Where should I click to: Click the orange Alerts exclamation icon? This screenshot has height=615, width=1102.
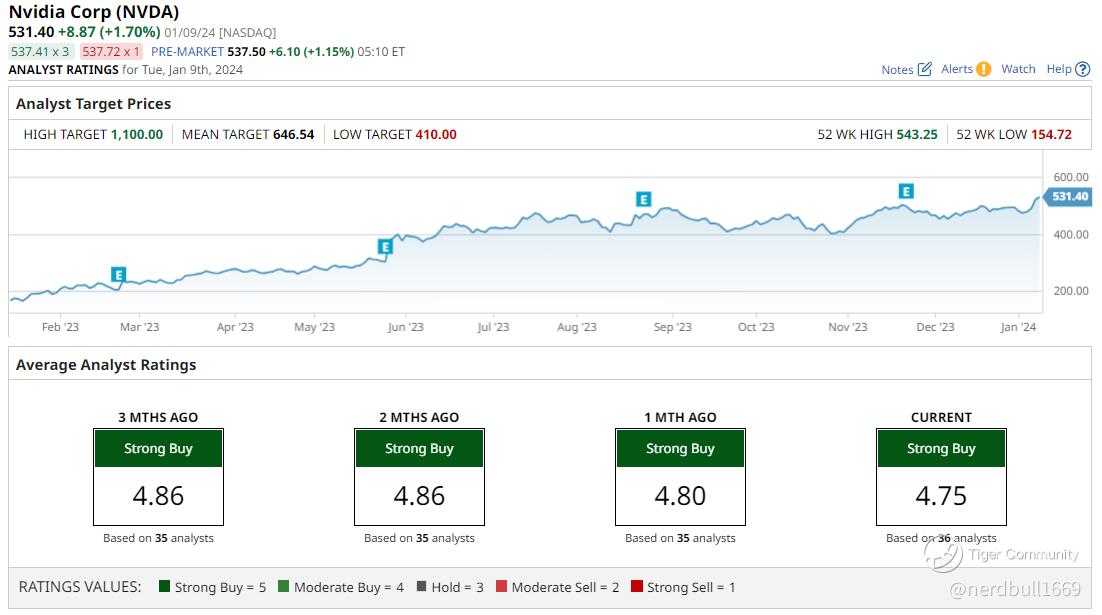[x=984, y=69]
